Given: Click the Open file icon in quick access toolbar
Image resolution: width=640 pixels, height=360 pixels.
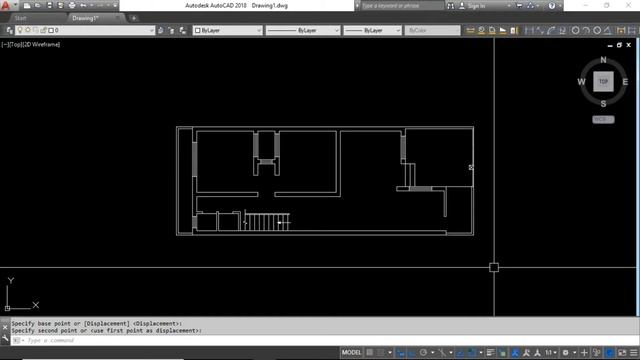Looking at the screenshot, I should point(38,6).
